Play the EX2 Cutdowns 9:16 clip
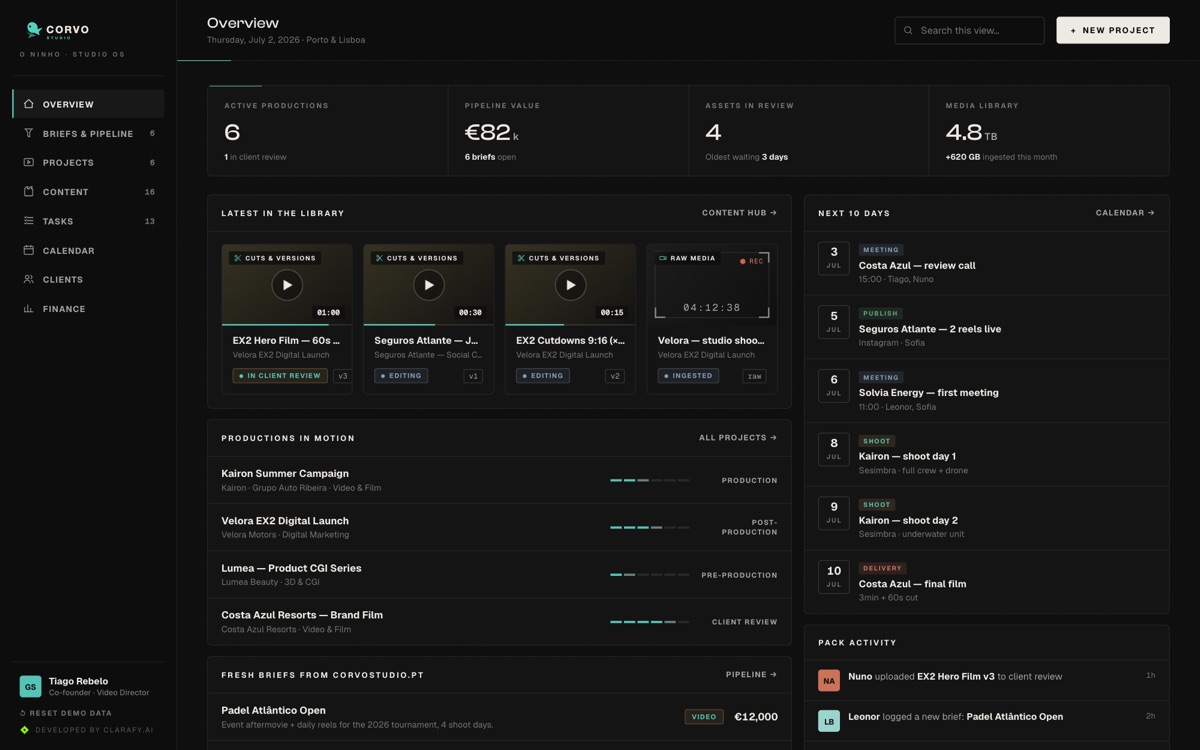1200x750 pixels. tap(570, 285)
